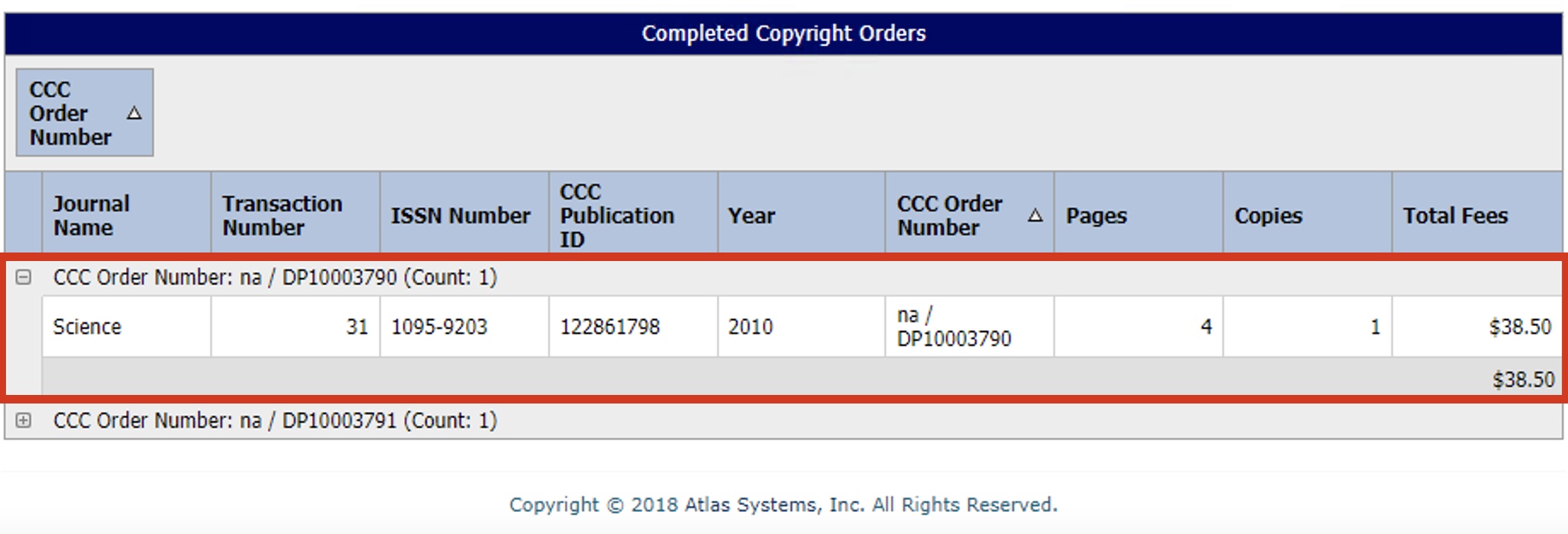Click the Completed Copyright Orders title bar

784,33
